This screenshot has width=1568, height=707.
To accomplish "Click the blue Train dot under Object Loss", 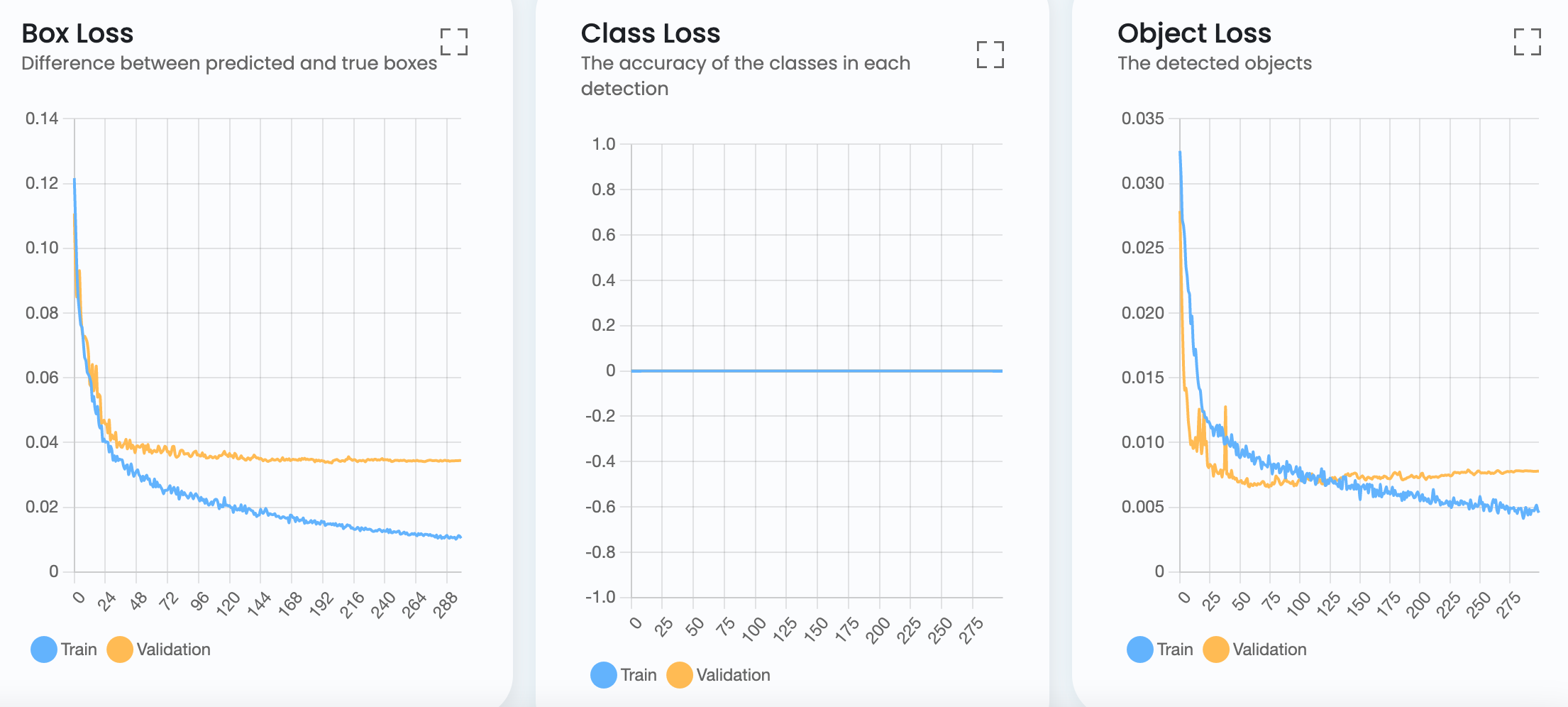I will [1141, 649].
